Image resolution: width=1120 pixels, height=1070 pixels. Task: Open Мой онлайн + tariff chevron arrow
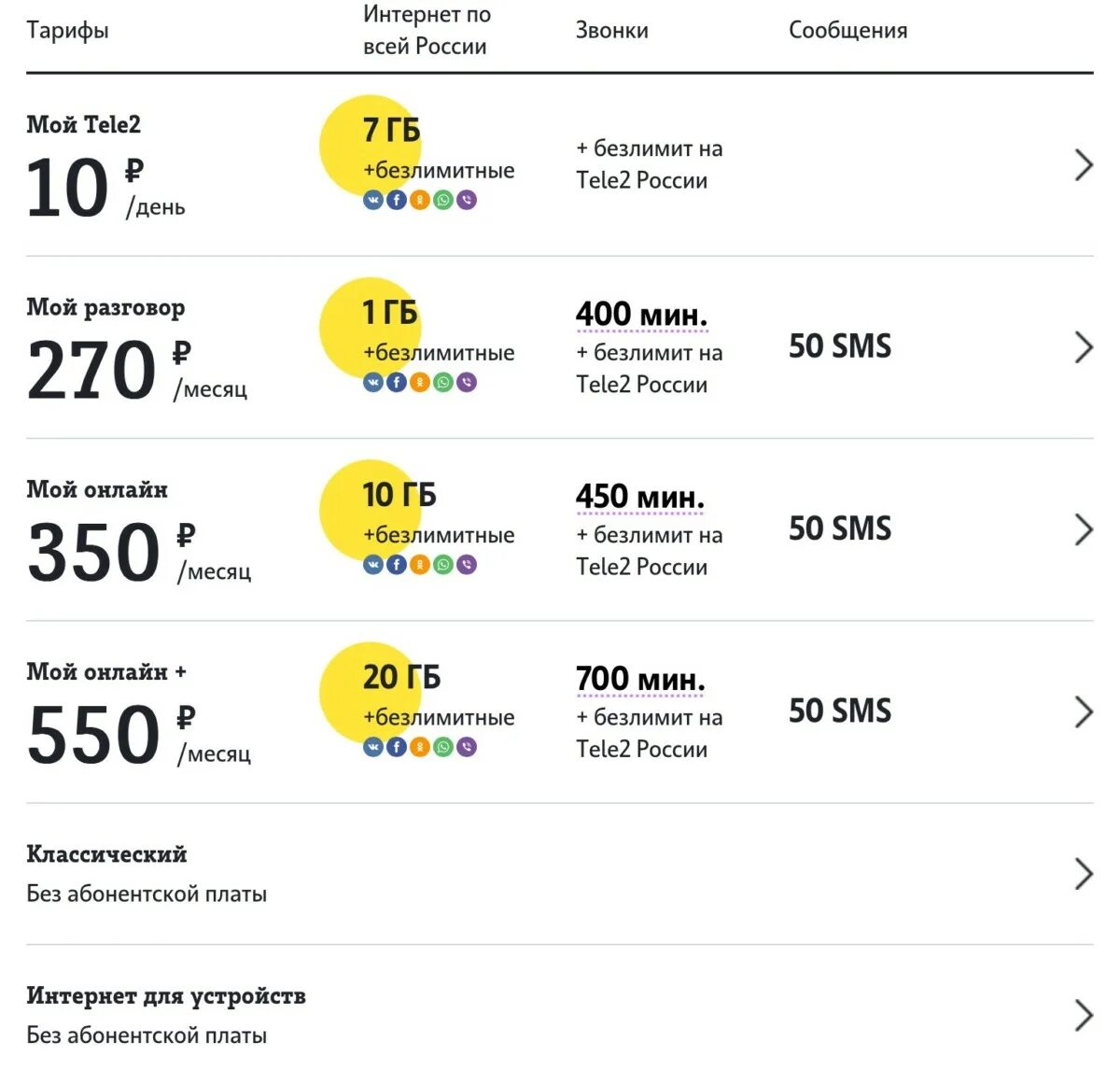(1083, 711)
